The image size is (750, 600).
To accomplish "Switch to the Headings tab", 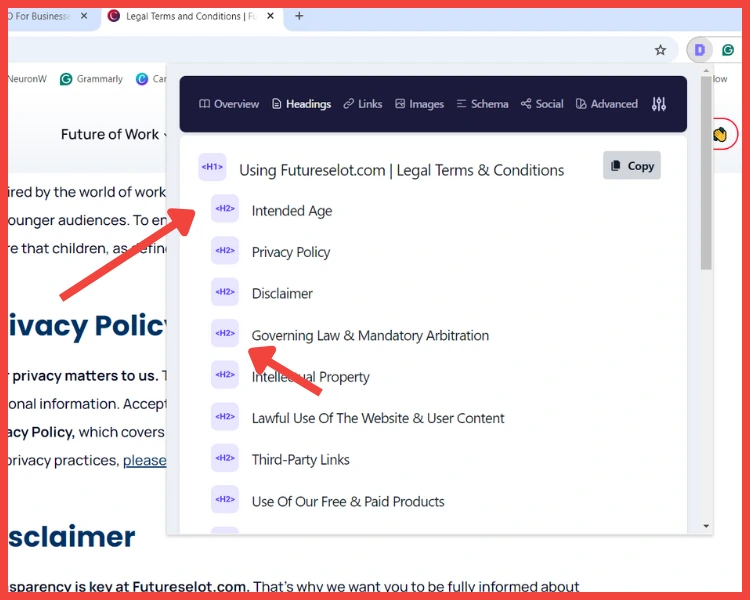I will [301, 104].
